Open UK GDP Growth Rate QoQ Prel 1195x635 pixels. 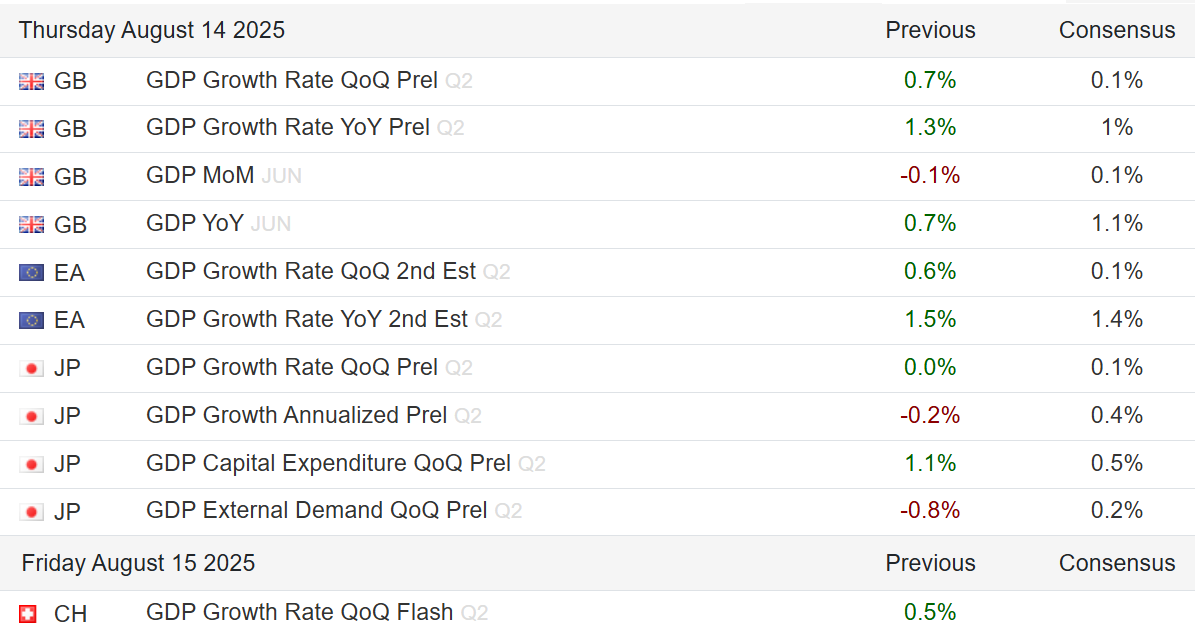click(x=291, y=80)
